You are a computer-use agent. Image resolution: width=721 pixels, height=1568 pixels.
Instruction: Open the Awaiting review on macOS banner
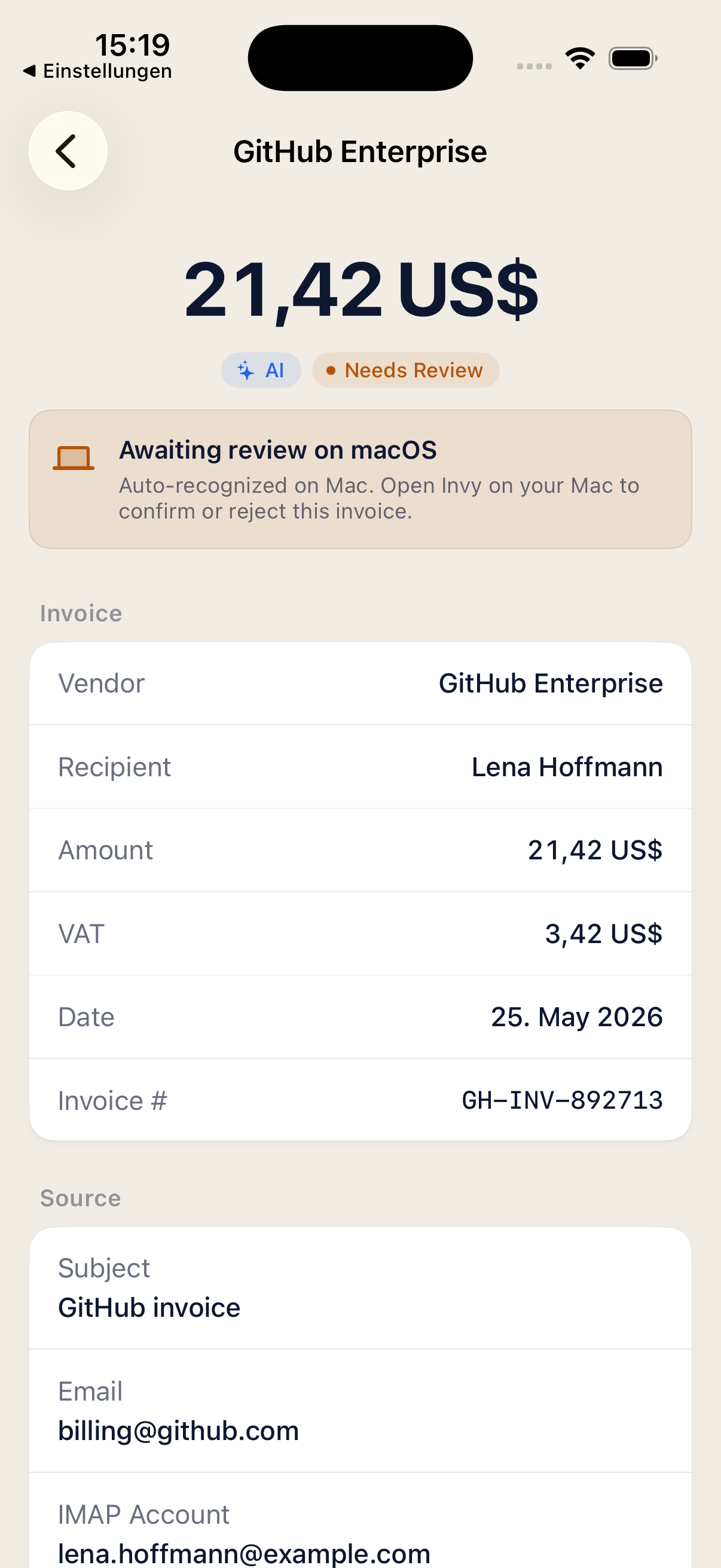(360, 479)
